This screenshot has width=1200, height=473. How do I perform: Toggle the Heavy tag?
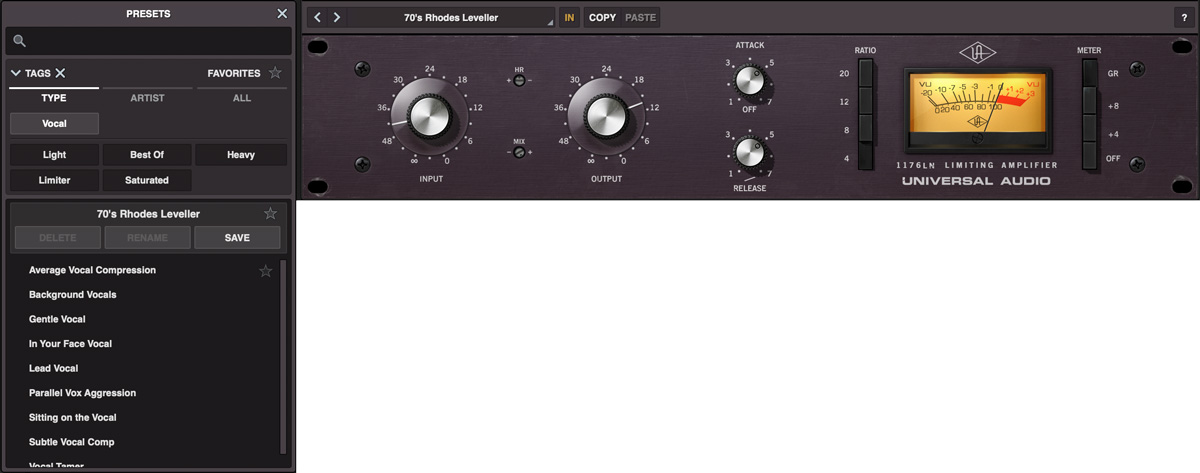[241, 155]
